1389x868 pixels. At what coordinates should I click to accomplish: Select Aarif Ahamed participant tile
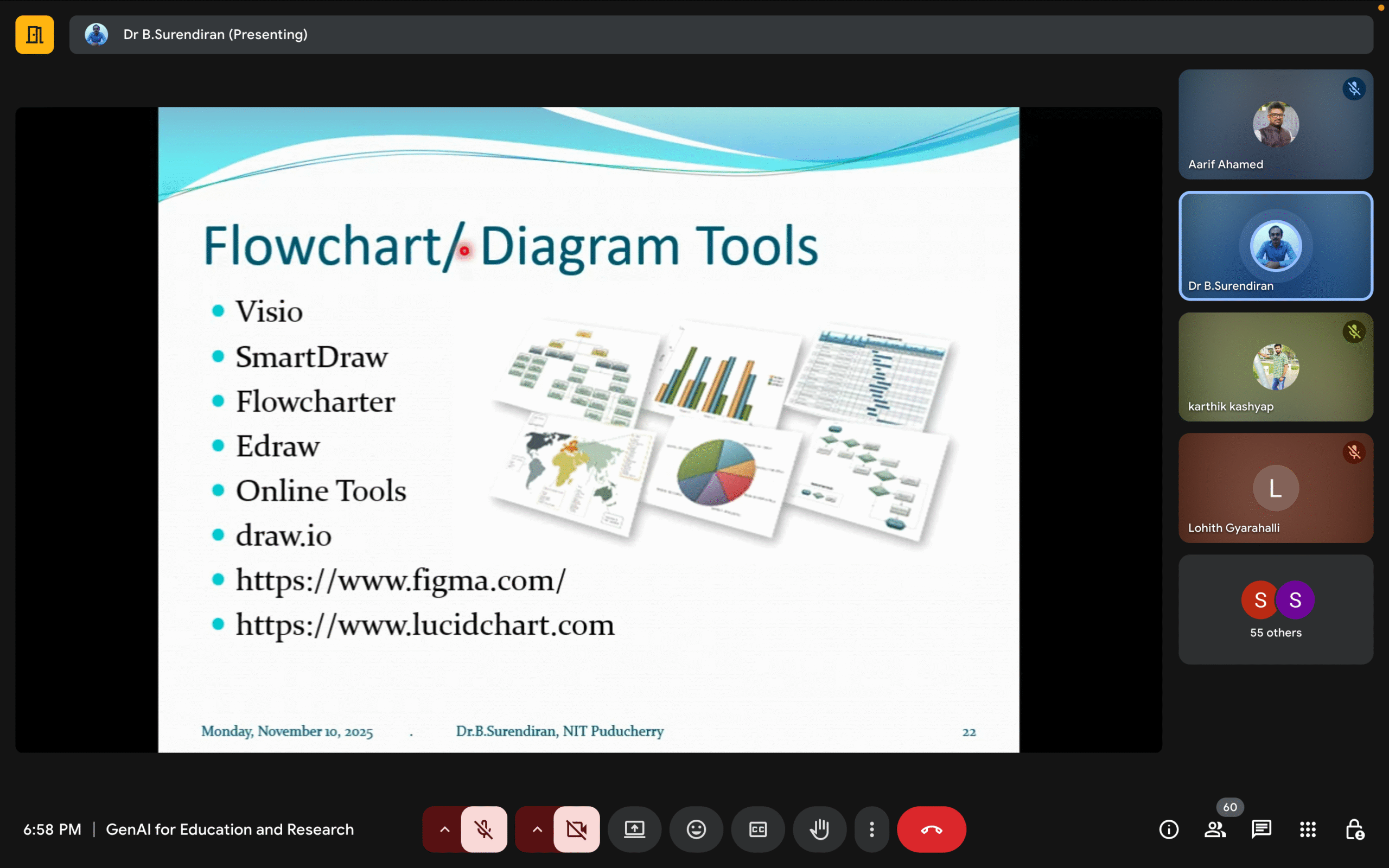point(1276,125)
